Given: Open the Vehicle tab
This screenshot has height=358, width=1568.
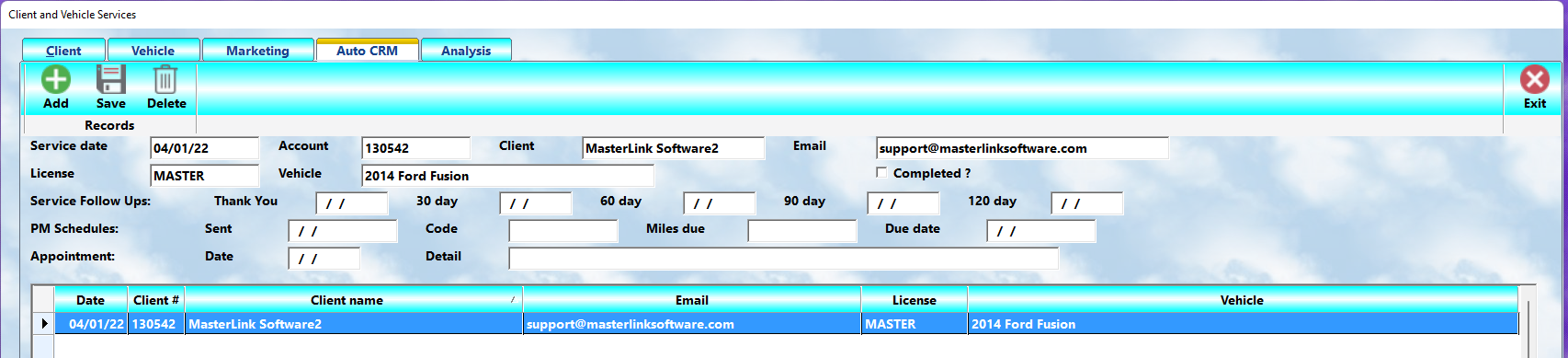Looking at the screenshot, I should coord(153,51).
